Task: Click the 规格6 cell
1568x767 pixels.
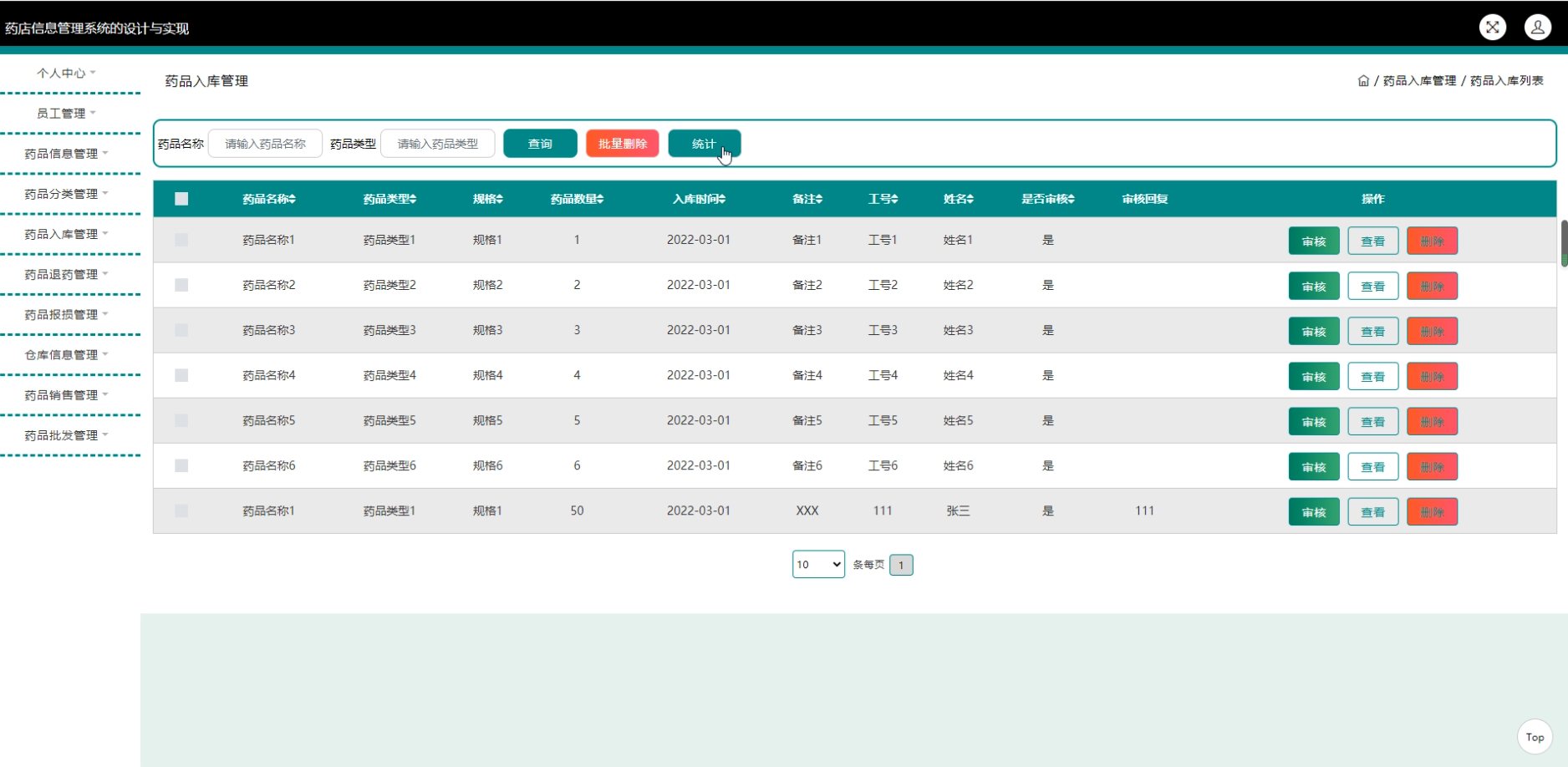Action: (x=487, y=465)
